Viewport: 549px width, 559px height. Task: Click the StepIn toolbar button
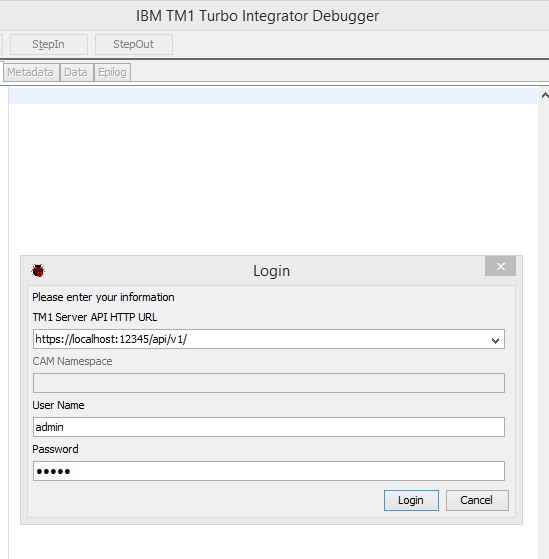point(49,45)
